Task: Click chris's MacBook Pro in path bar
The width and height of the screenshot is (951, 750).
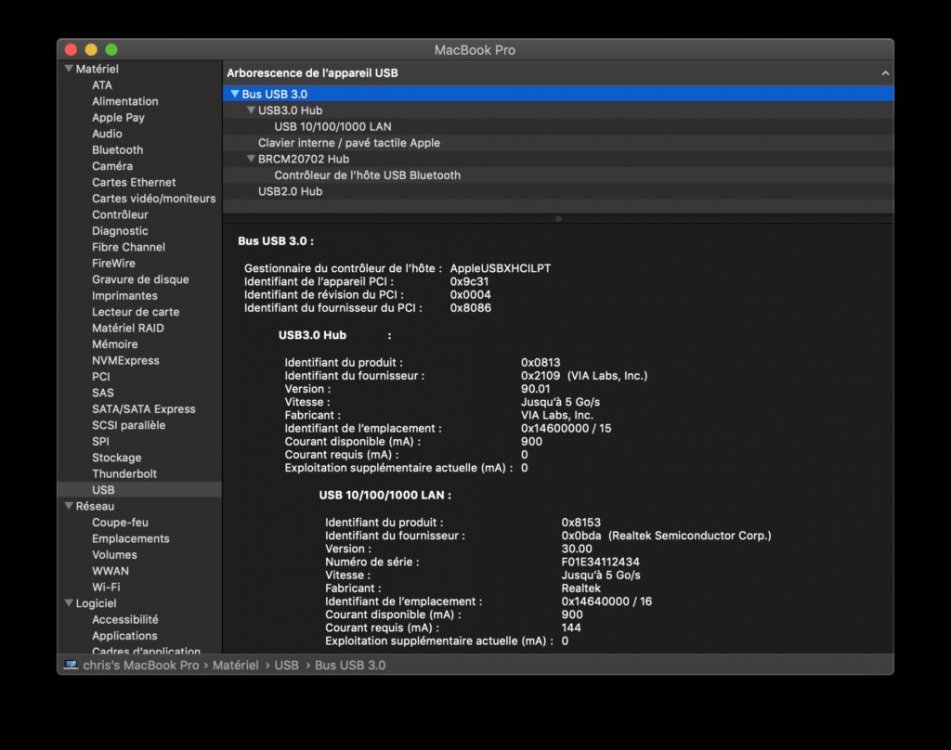Action: pos(141,665)
